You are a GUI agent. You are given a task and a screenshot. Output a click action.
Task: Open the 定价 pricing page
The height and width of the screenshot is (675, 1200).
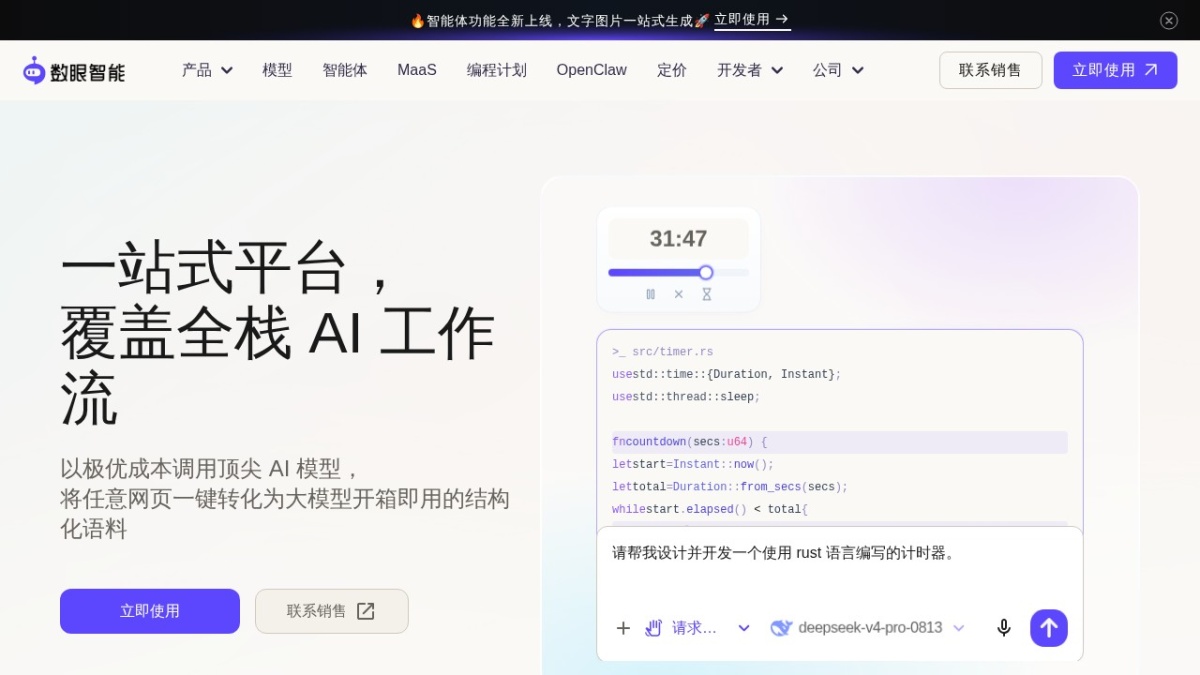tap(672, 70)
